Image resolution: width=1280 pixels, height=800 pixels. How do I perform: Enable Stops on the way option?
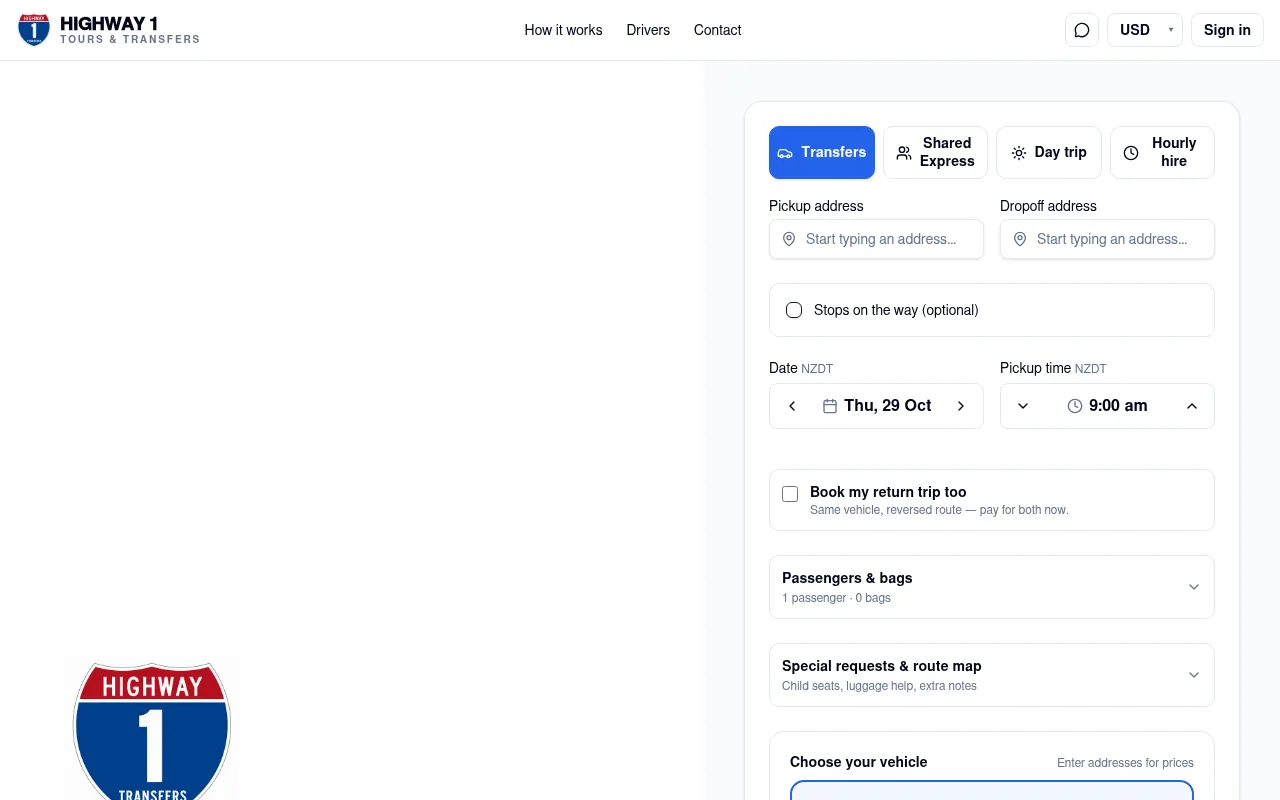pyautogui.click(x=794, y=310)
